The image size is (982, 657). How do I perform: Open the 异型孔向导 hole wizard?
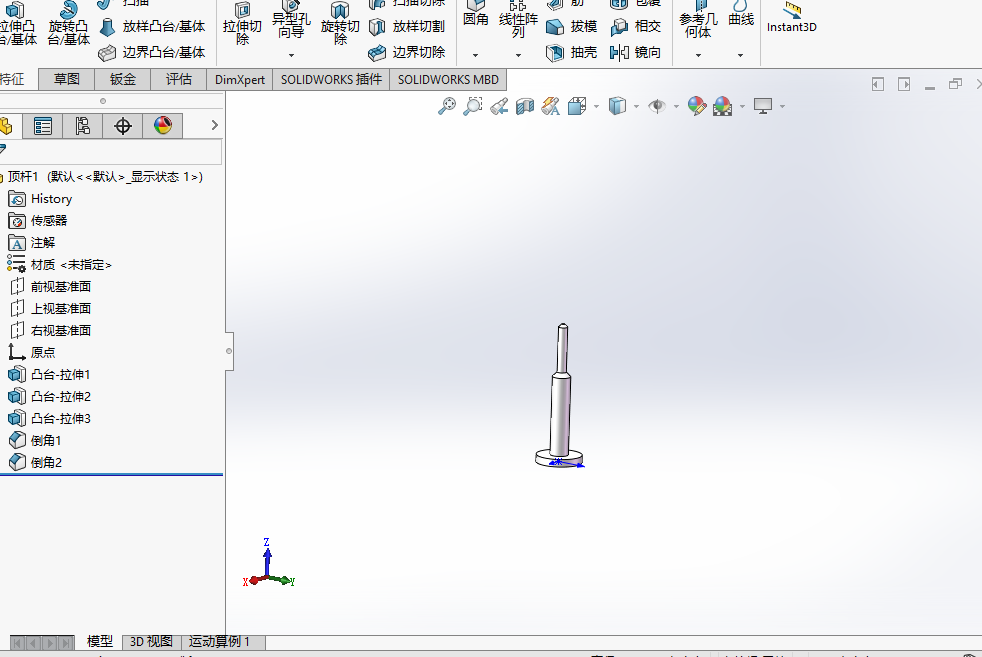(291, 20)
